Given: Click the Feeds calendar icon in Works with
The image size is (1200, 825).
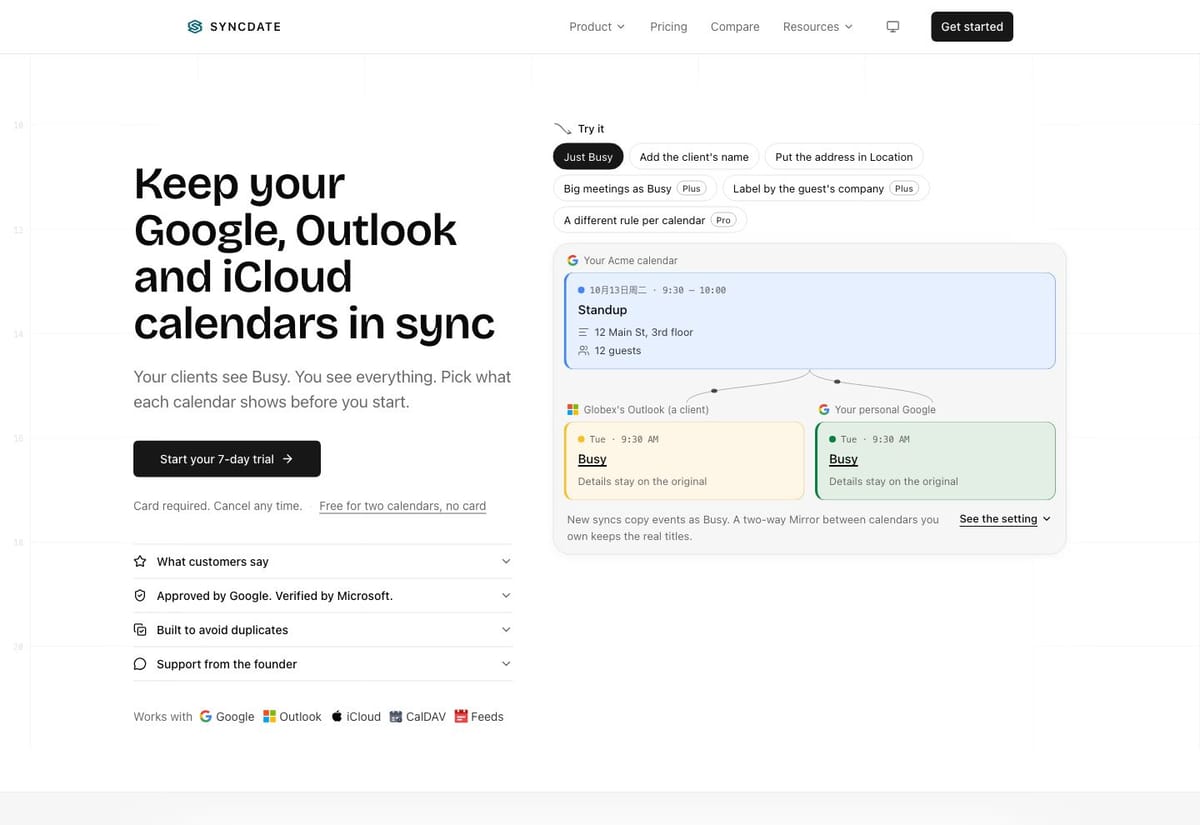Looking at the screenshot, I should tap(461, 717).
